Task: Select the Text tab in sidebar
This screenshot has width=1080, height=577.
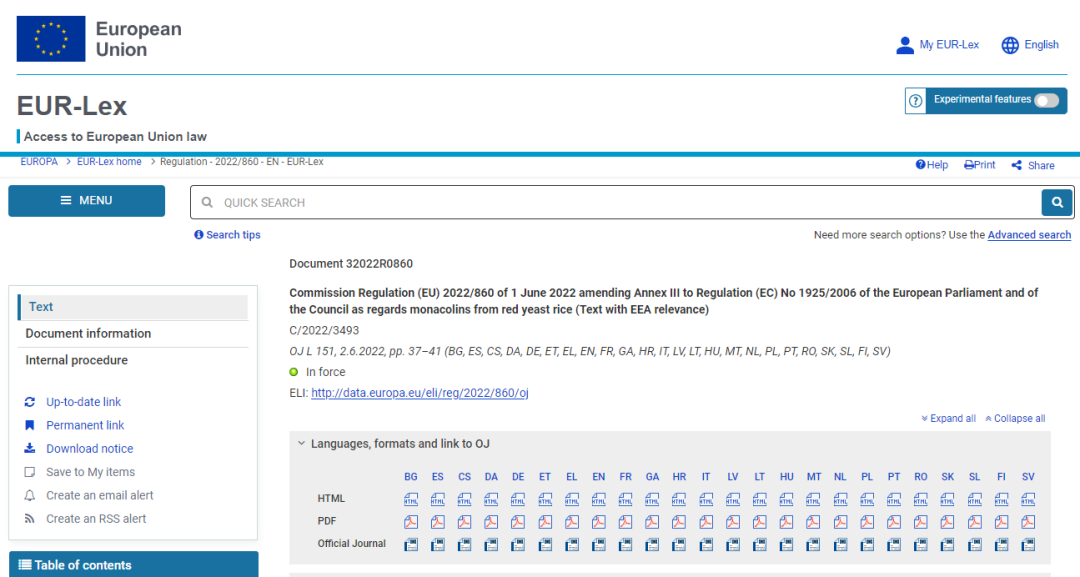Action: click(134, 307)
